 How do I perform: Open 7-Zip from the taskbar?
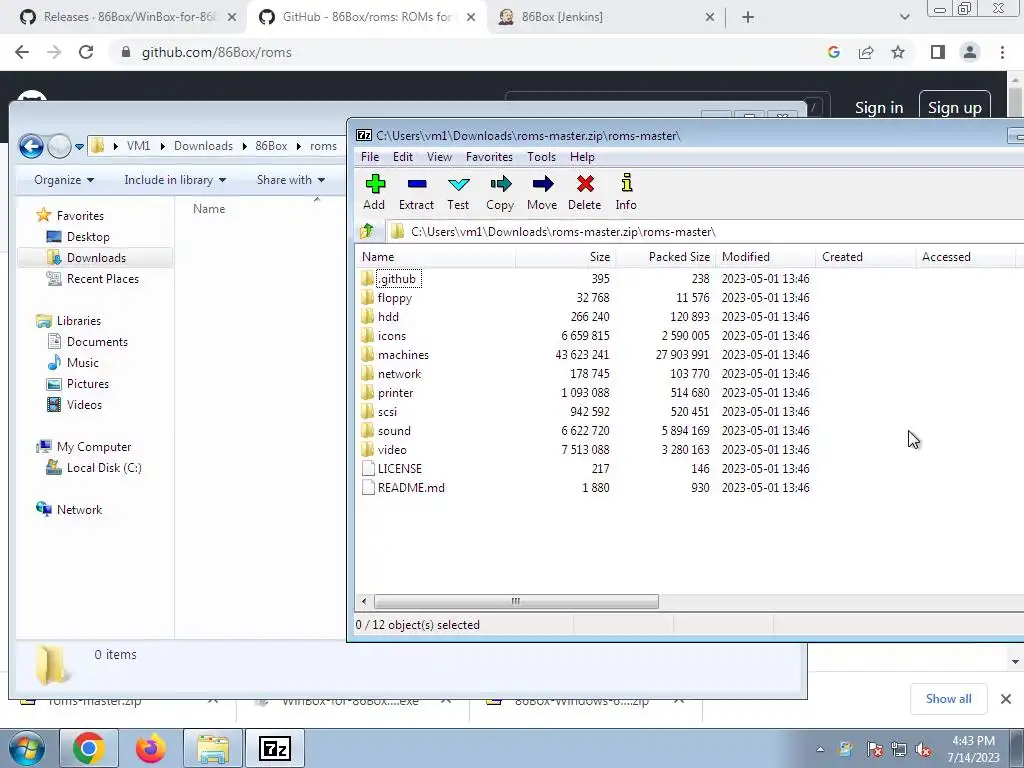[274, 748]
